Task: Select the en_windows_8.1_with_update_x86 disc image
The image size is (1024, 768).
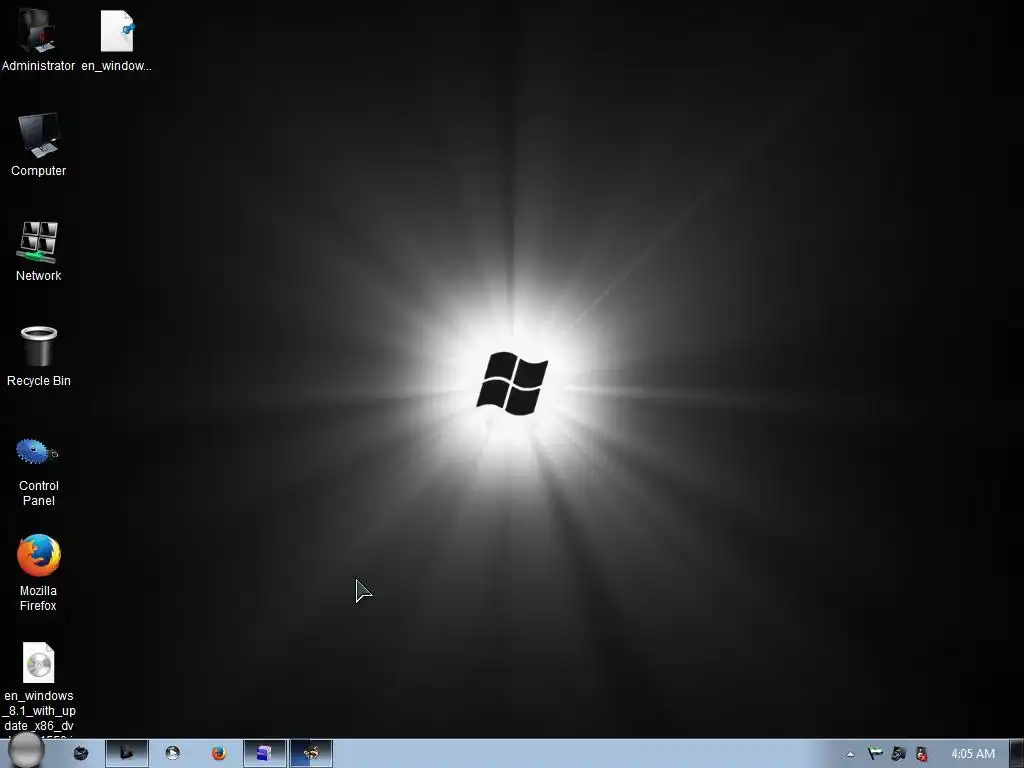Action: coord(39,689)
